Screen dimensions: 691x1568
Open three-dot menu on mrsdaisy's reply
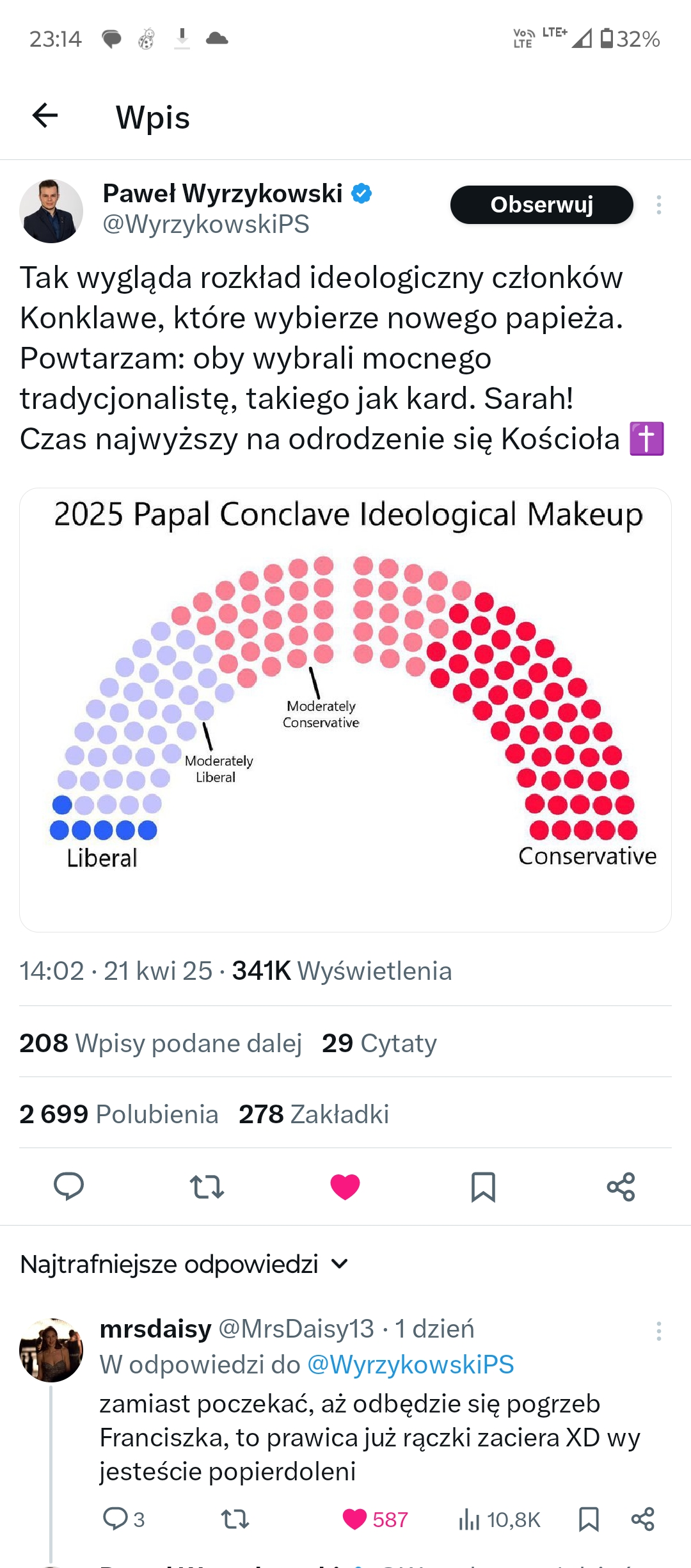658,1331
